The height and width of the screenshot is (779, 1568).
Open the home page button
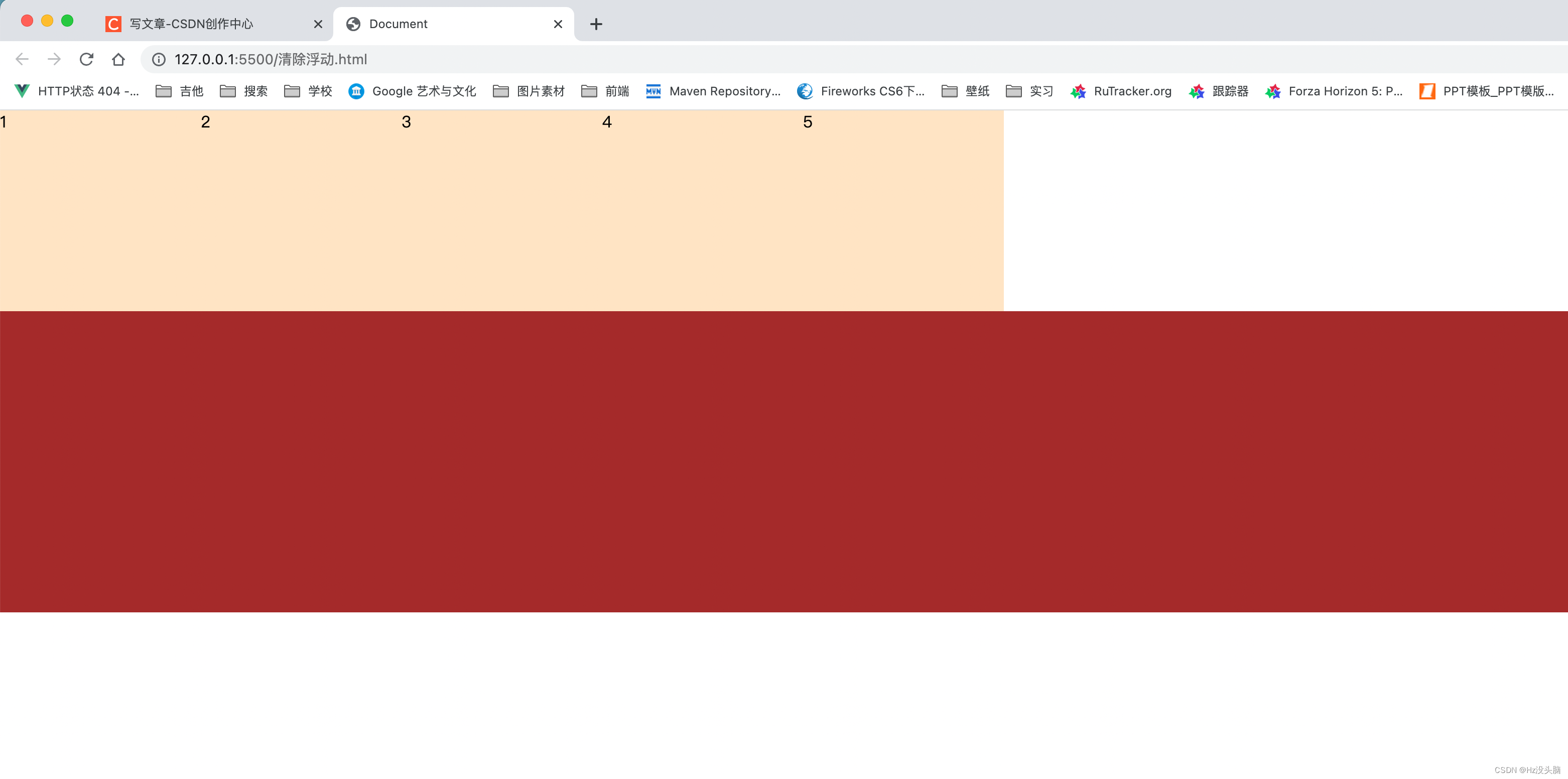pyautogui.click(x=118, y=59)
